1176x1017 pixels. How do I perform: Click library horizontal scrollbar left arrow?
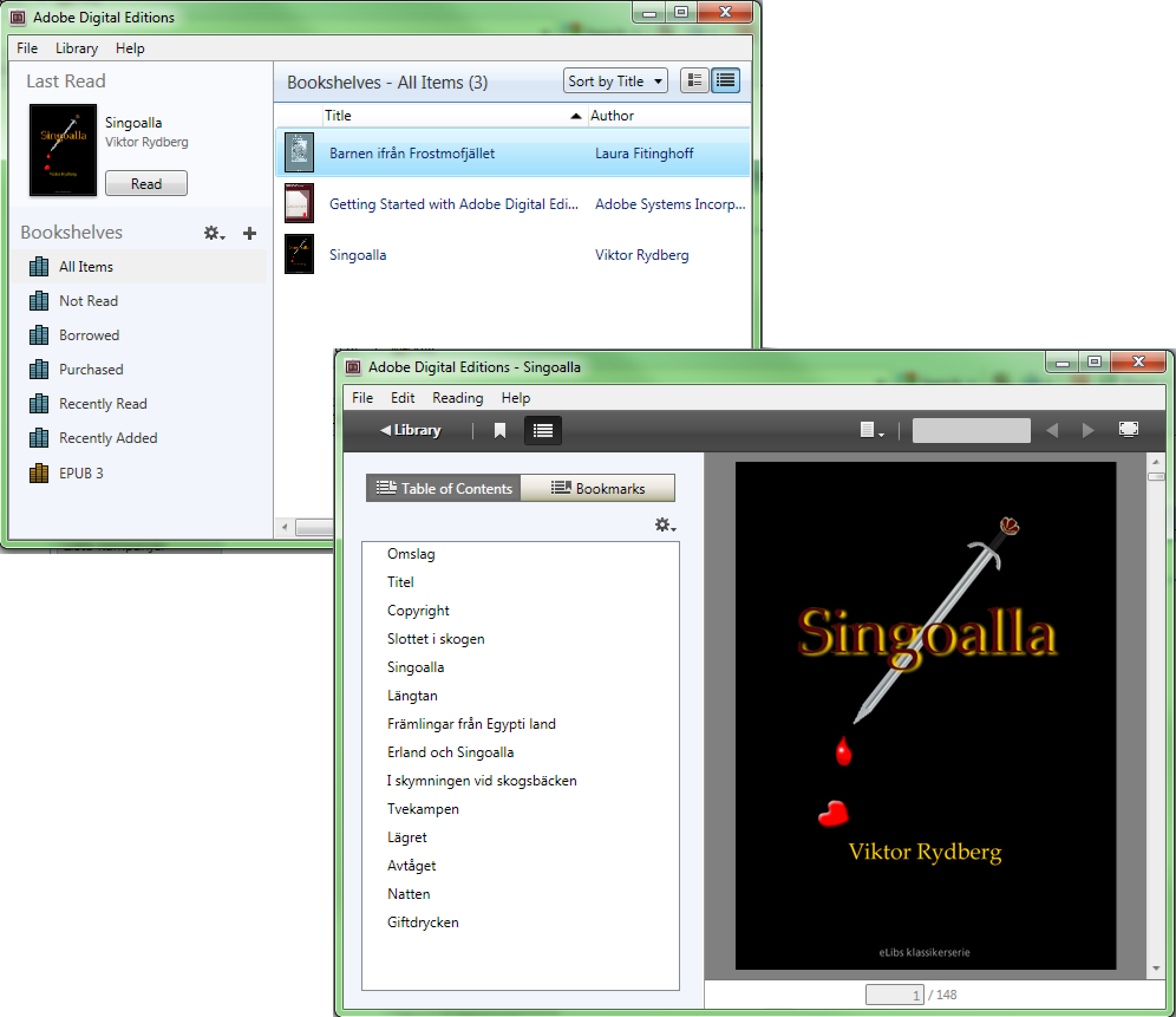tap(285, 527)
